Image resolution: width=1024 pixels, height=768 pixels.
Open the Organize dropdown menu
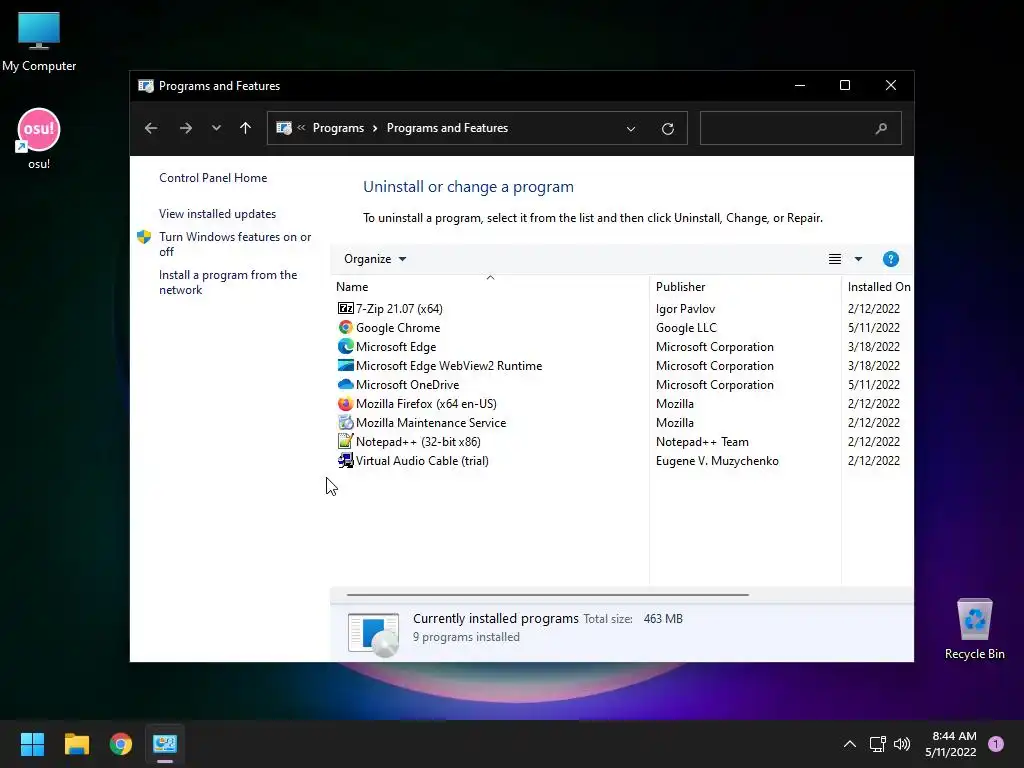click(375, 259)
